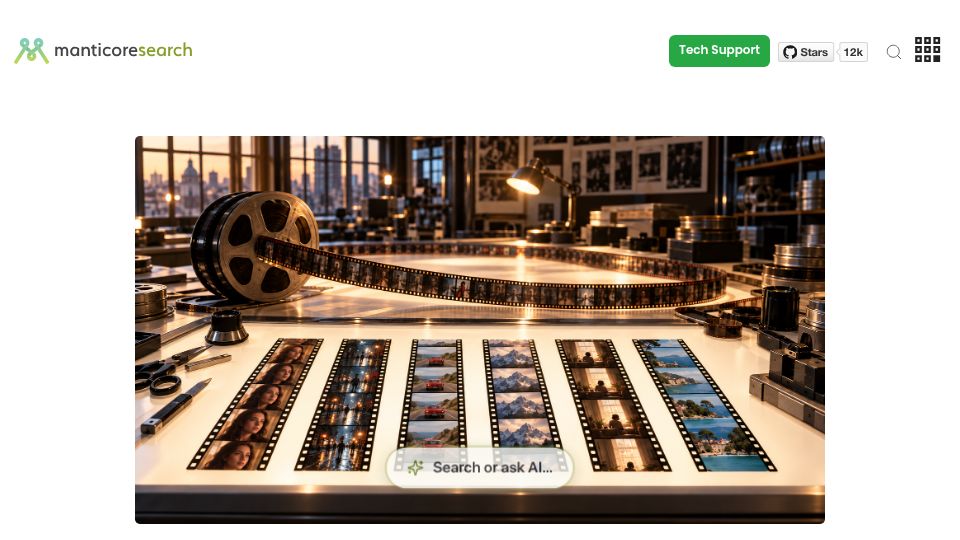
Task: Click the Search or ask AI field
Action: [x=480, y=468]
